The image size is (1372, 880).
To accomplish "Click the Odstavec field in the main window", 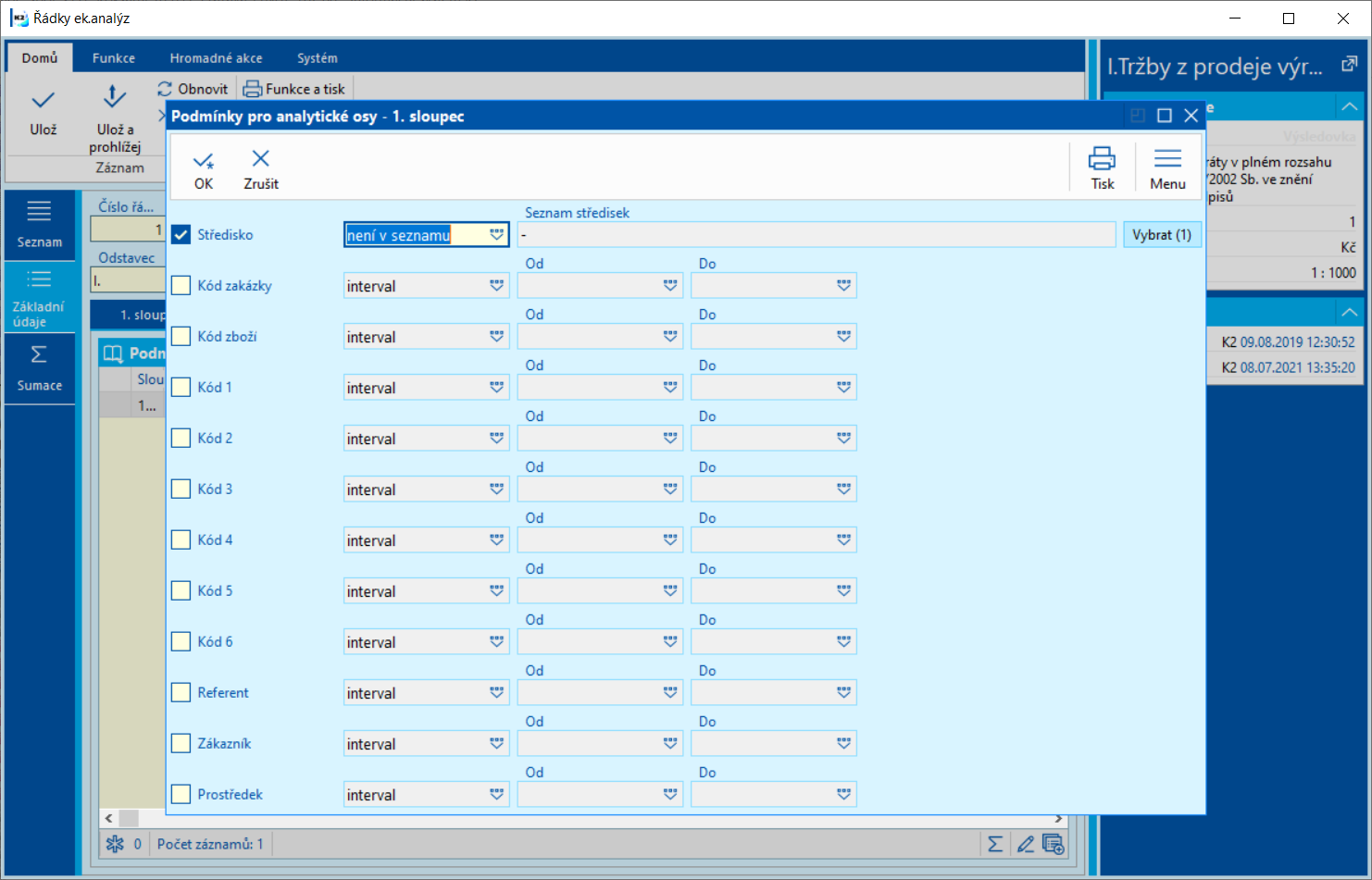I will (128, 280).
